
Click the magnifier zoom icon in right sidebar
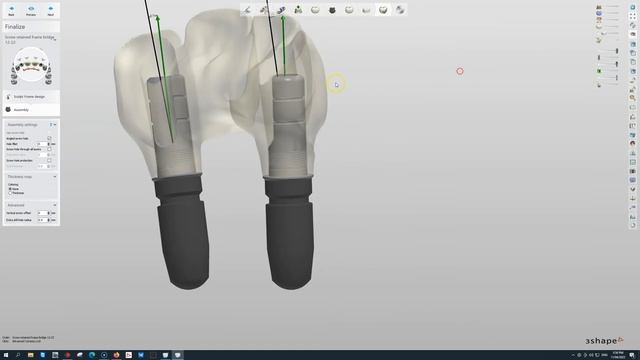[633, 98]
